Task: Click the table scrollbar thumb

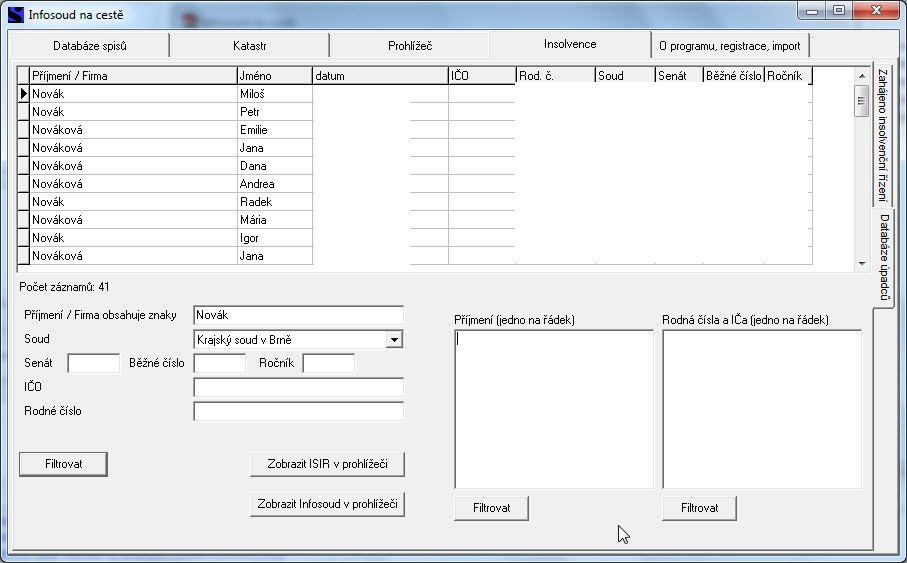Action: pyautogui.click(x=862, y=101)
